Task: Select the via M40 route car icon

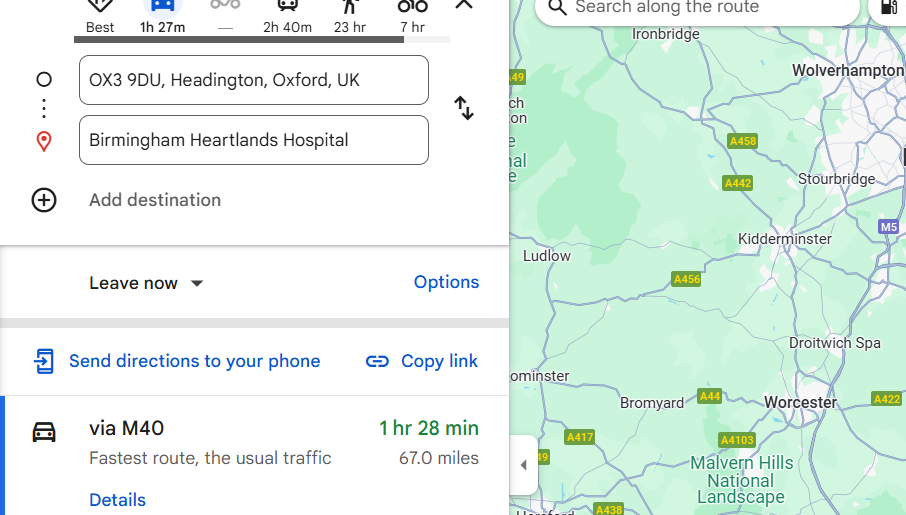Action: pyautogui.click(x=44, y=432)
